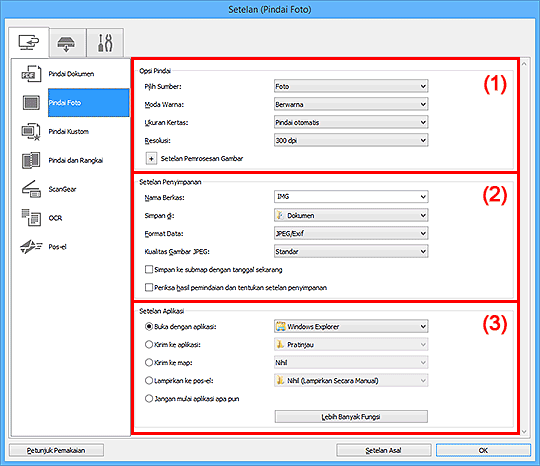The image size is (540, 466).
Task: Click the Pindai Kustom icon
Action: [x=31, y=132]
